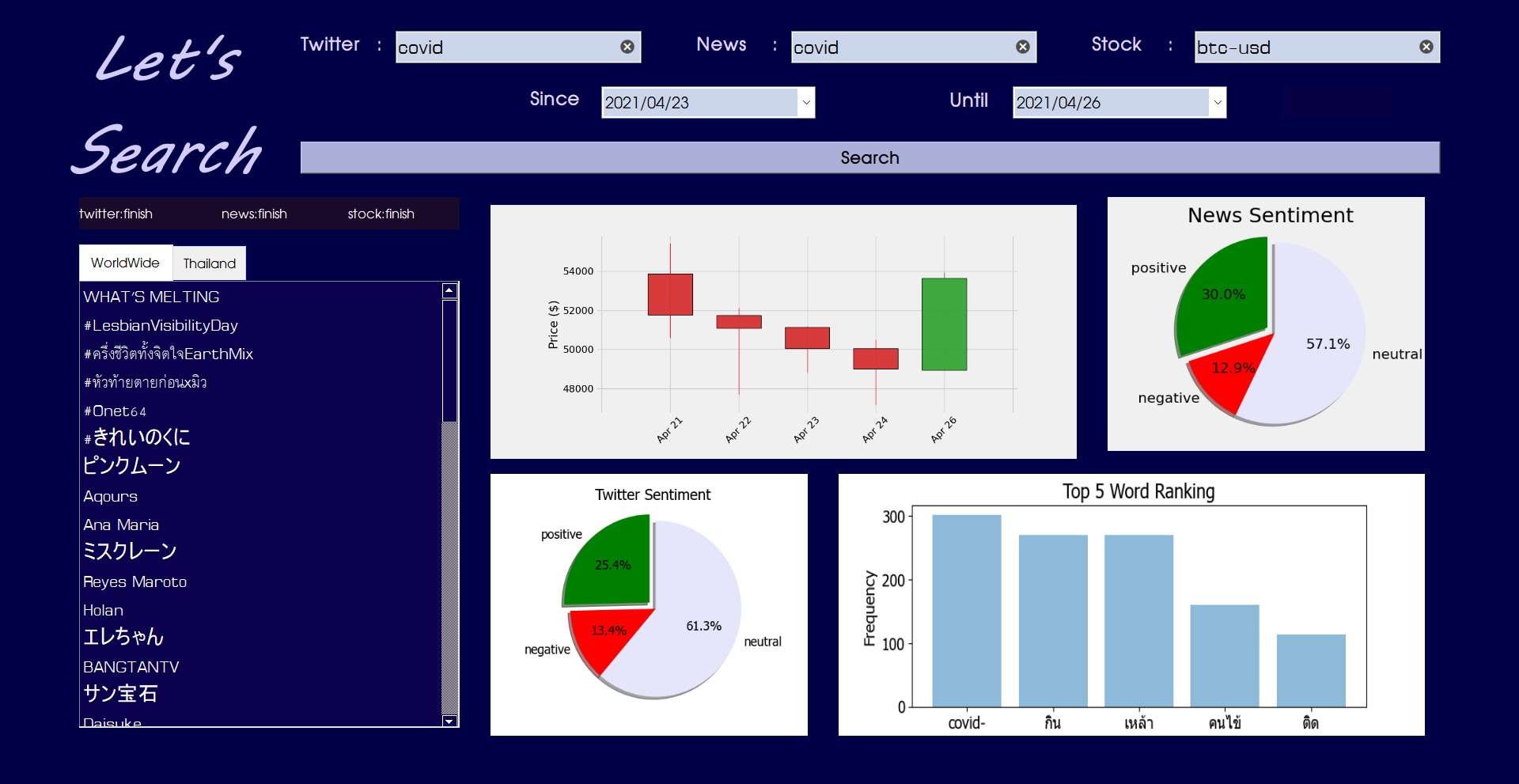Select the #LesbianVisibilityDay trend
Image resolution: width=1519 pixels, height=784 pixels.
pos(161,325)
